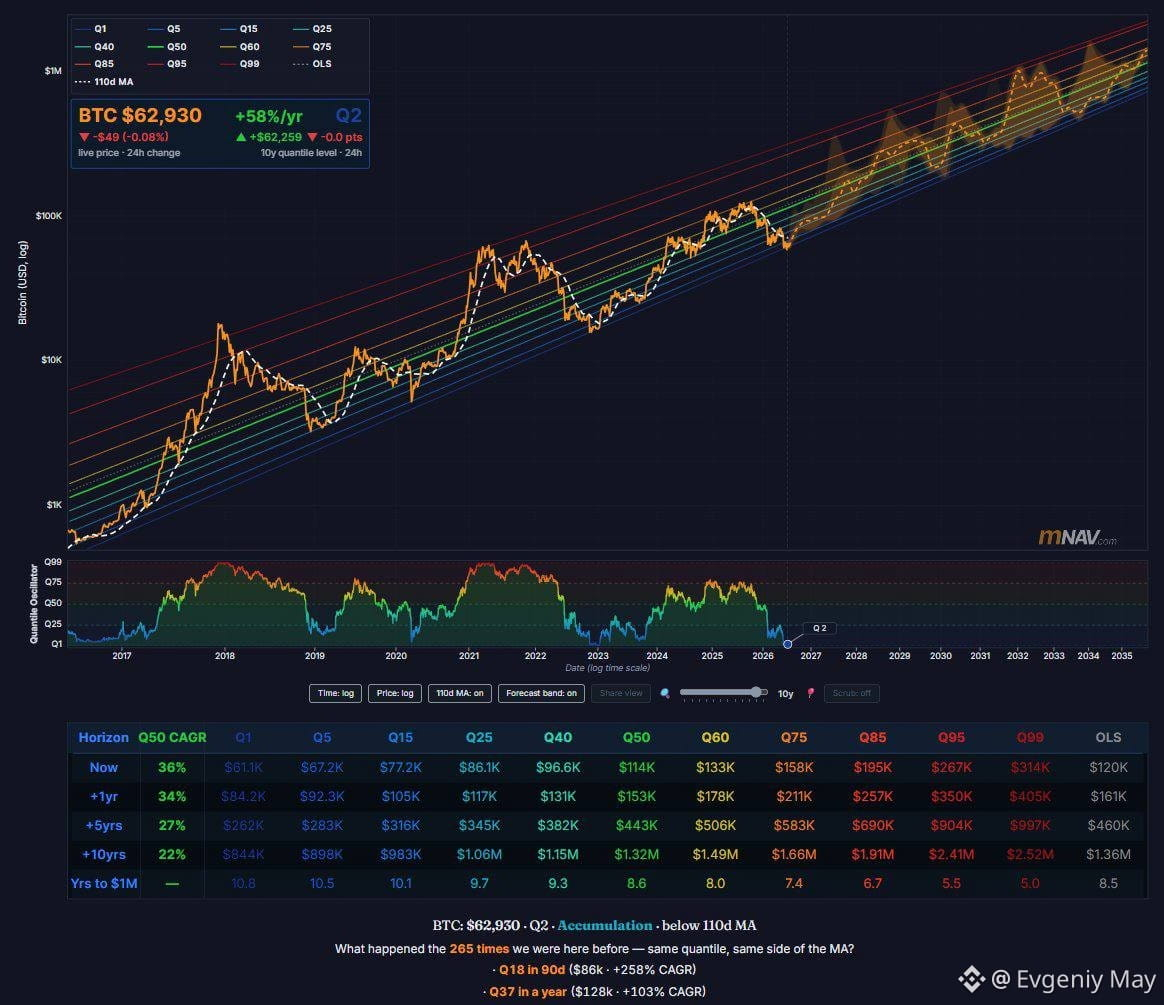Image resolution: width=1164 pixels, height=1005 pixels.
Task: Toggle Q60 series in chart legend
Action: point(240,47)
